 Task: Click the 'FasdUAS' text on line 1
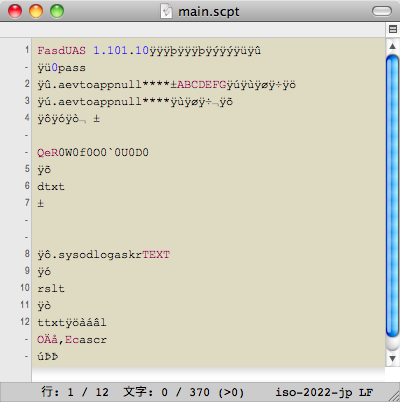pyautogui.click(x=61, y=51)
